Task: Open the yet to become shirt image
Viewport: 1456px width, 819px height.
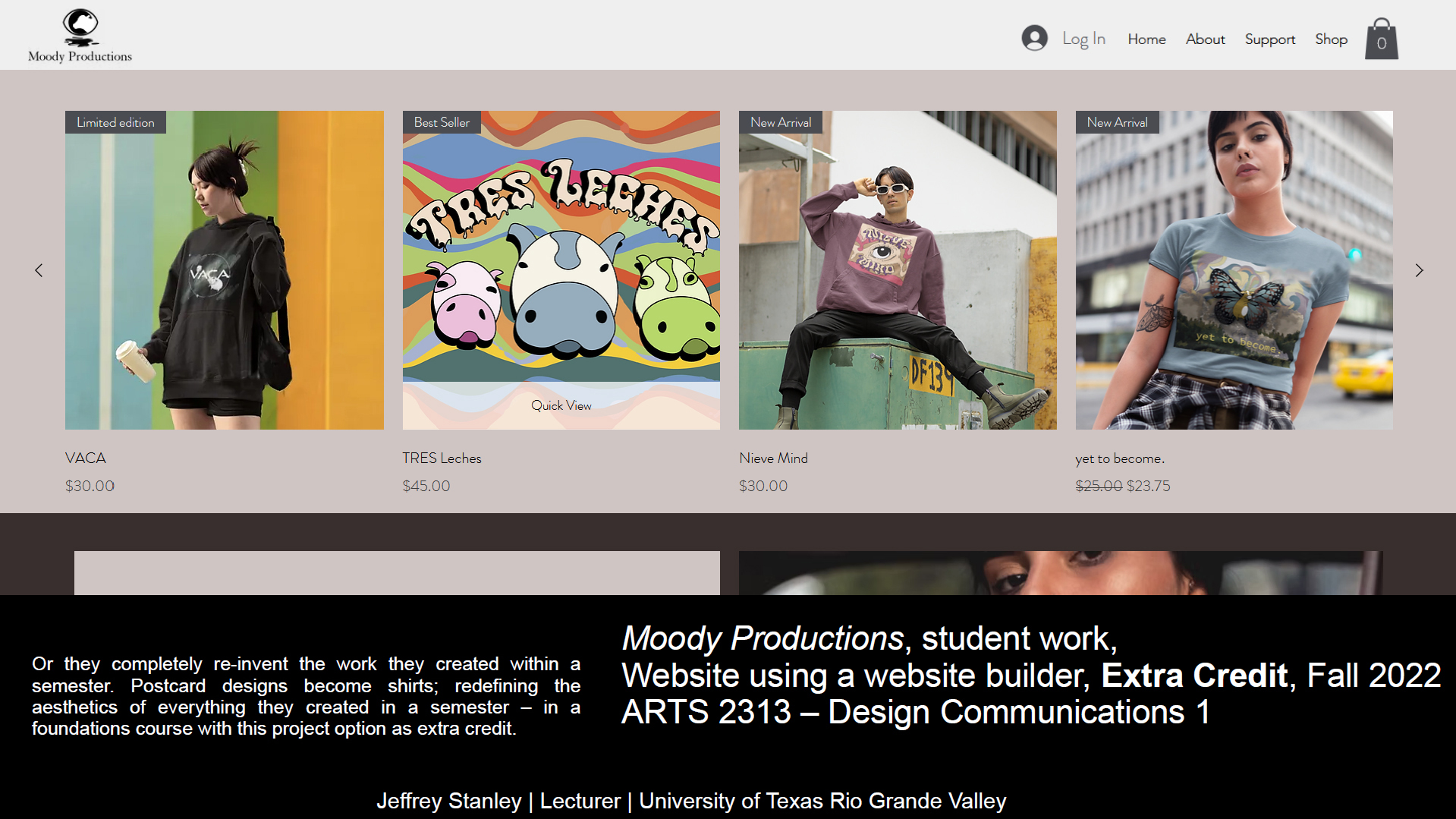Action: click(x=1234, y=269)
